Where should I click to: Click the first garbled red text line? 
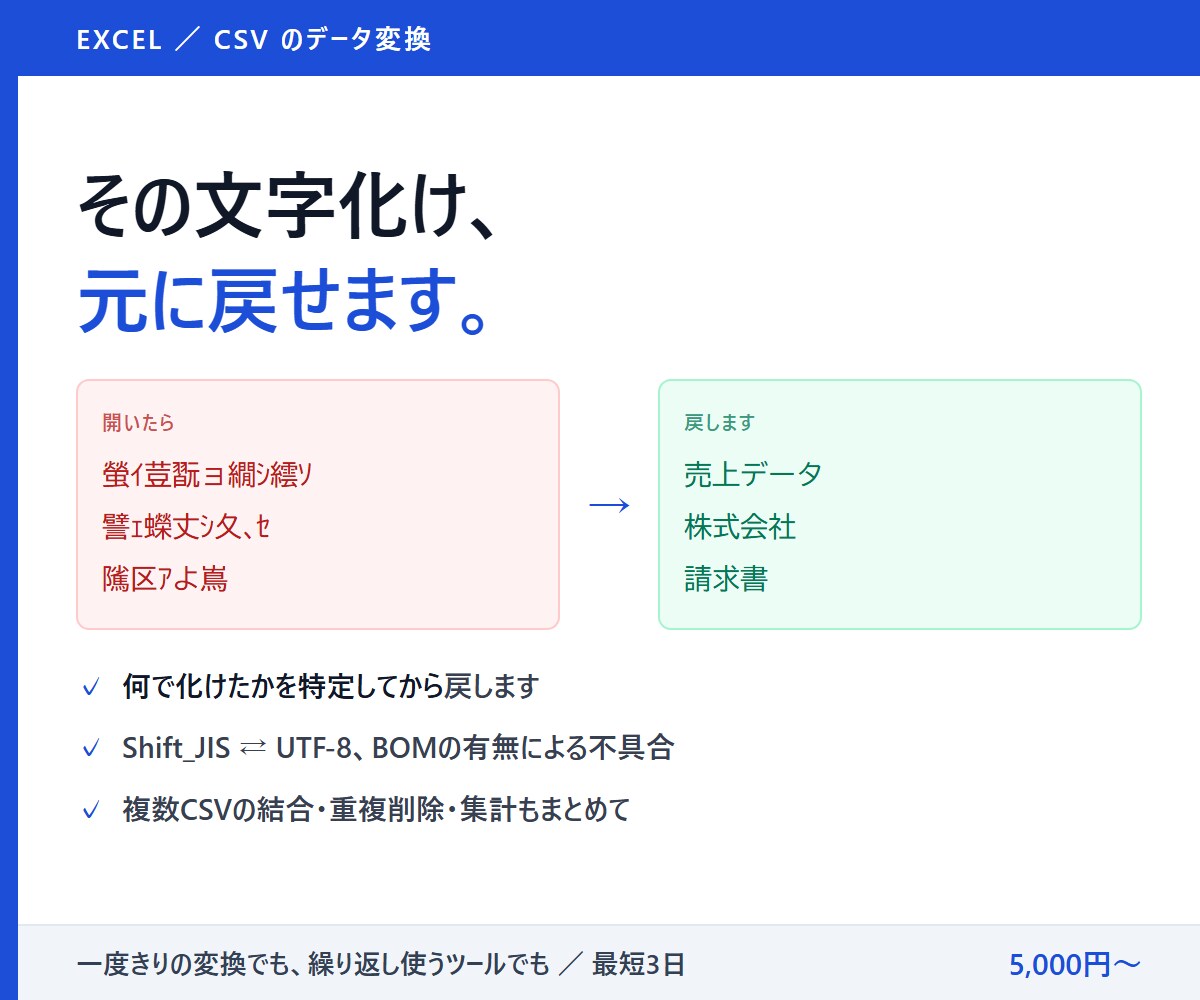point(208,474)
